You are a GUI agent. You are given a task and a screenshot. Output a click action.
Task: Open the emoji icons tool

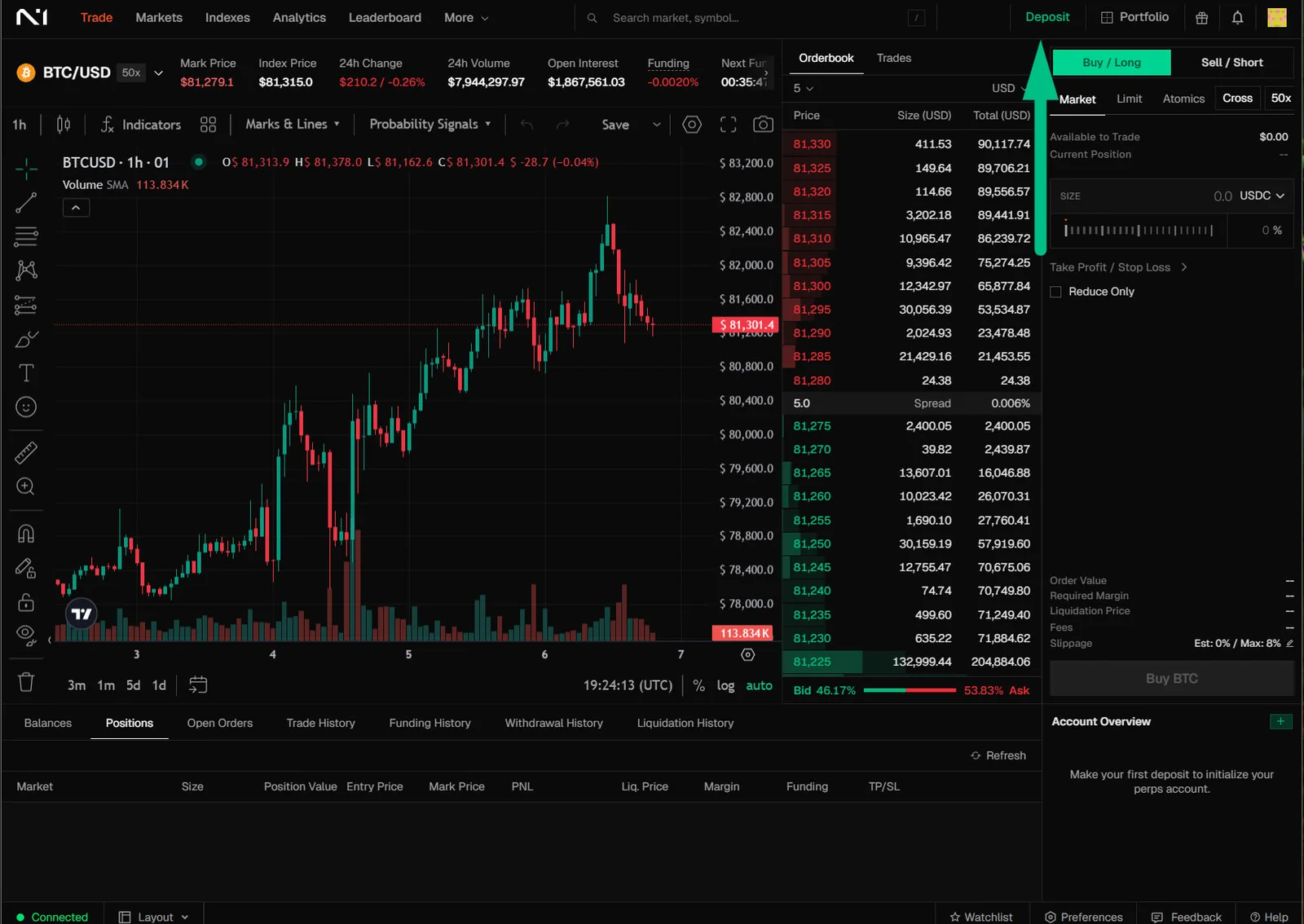pyautogui.click(x=26, y=407)
